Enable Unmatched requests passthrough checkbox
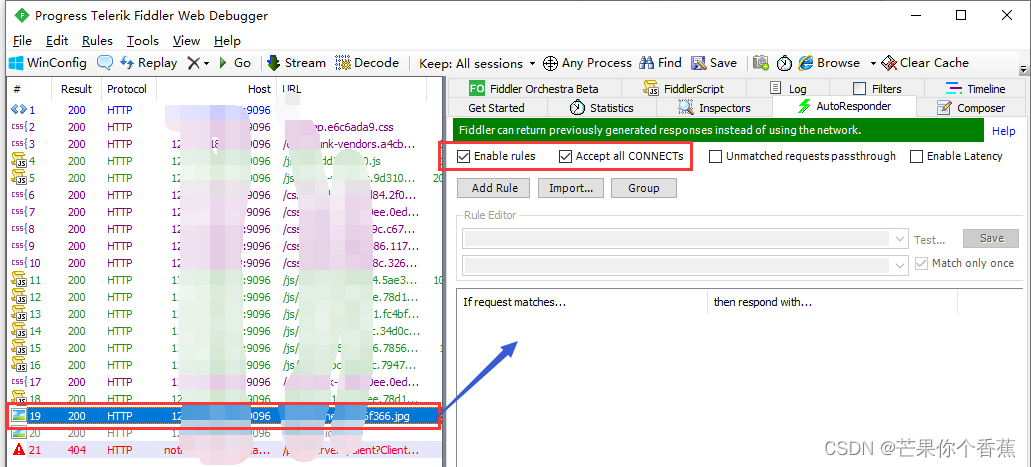Viewport: 1031px width, 467px height. pyautogui.click(x=715, y=157)
